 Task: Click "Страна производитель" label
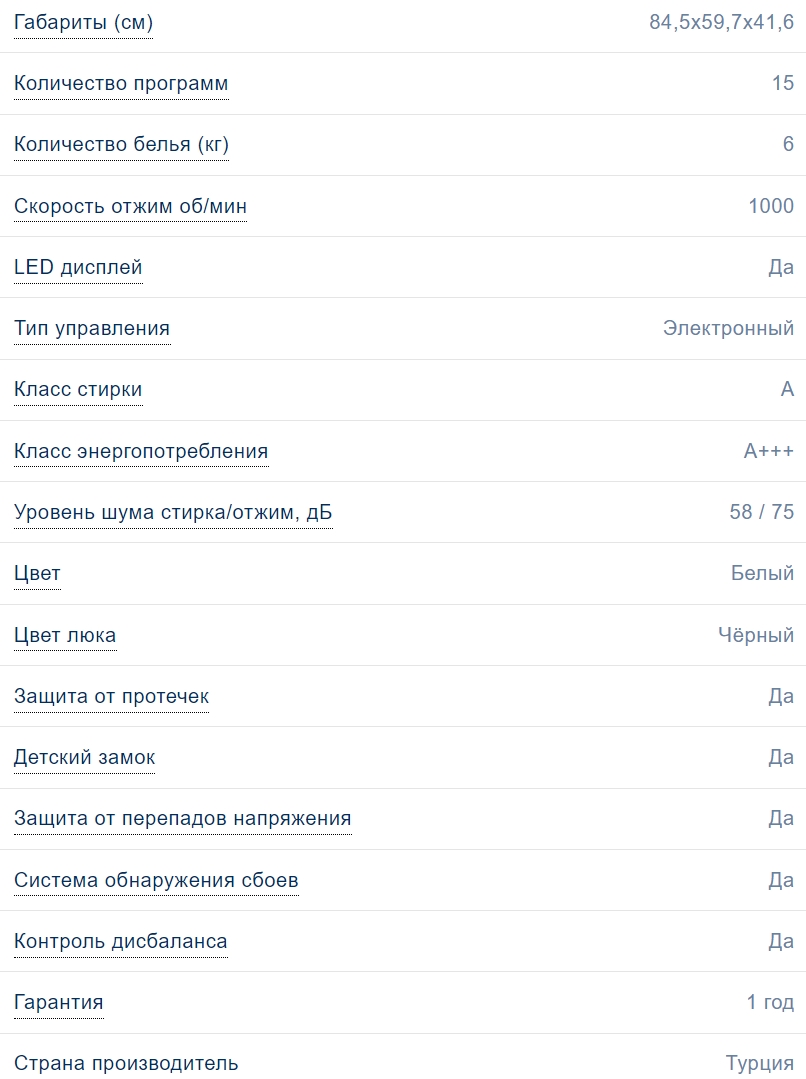[x=126, y=1063]
